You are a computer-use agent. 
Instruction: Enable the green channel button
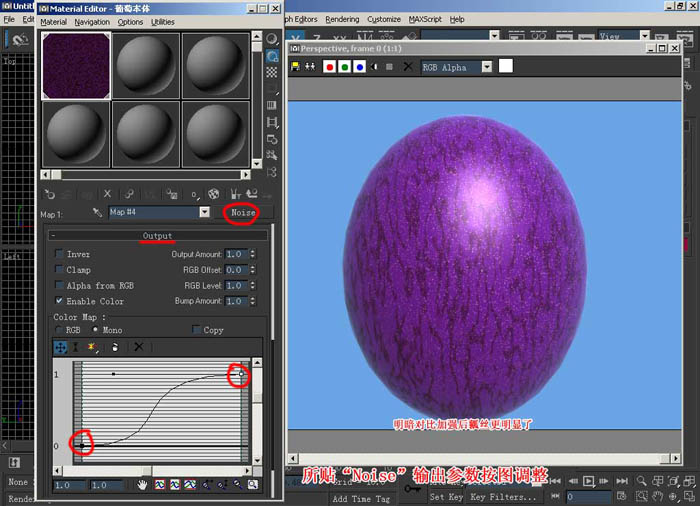pos(345,67)
